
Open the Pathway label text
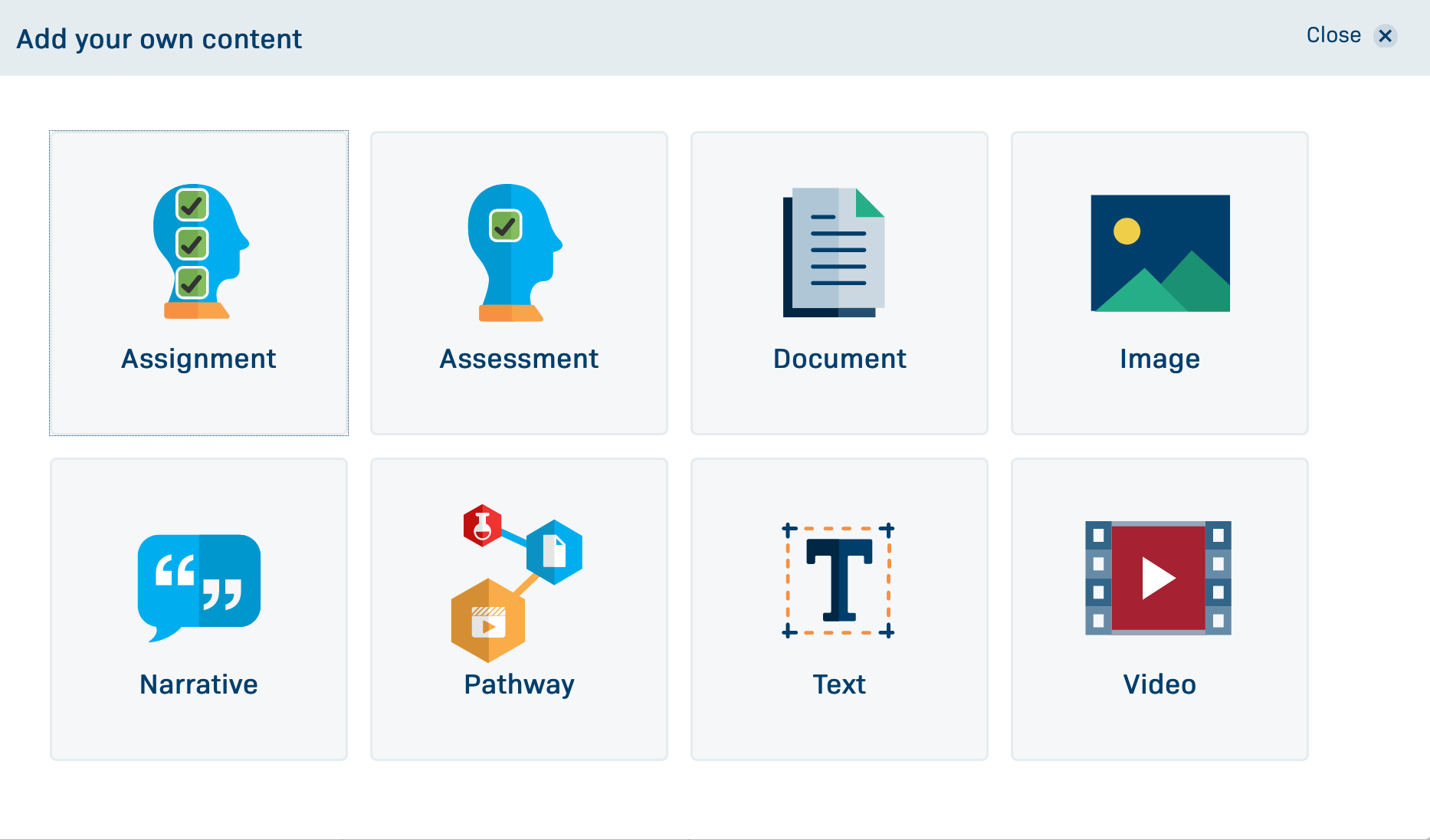[x=519, y=684]
